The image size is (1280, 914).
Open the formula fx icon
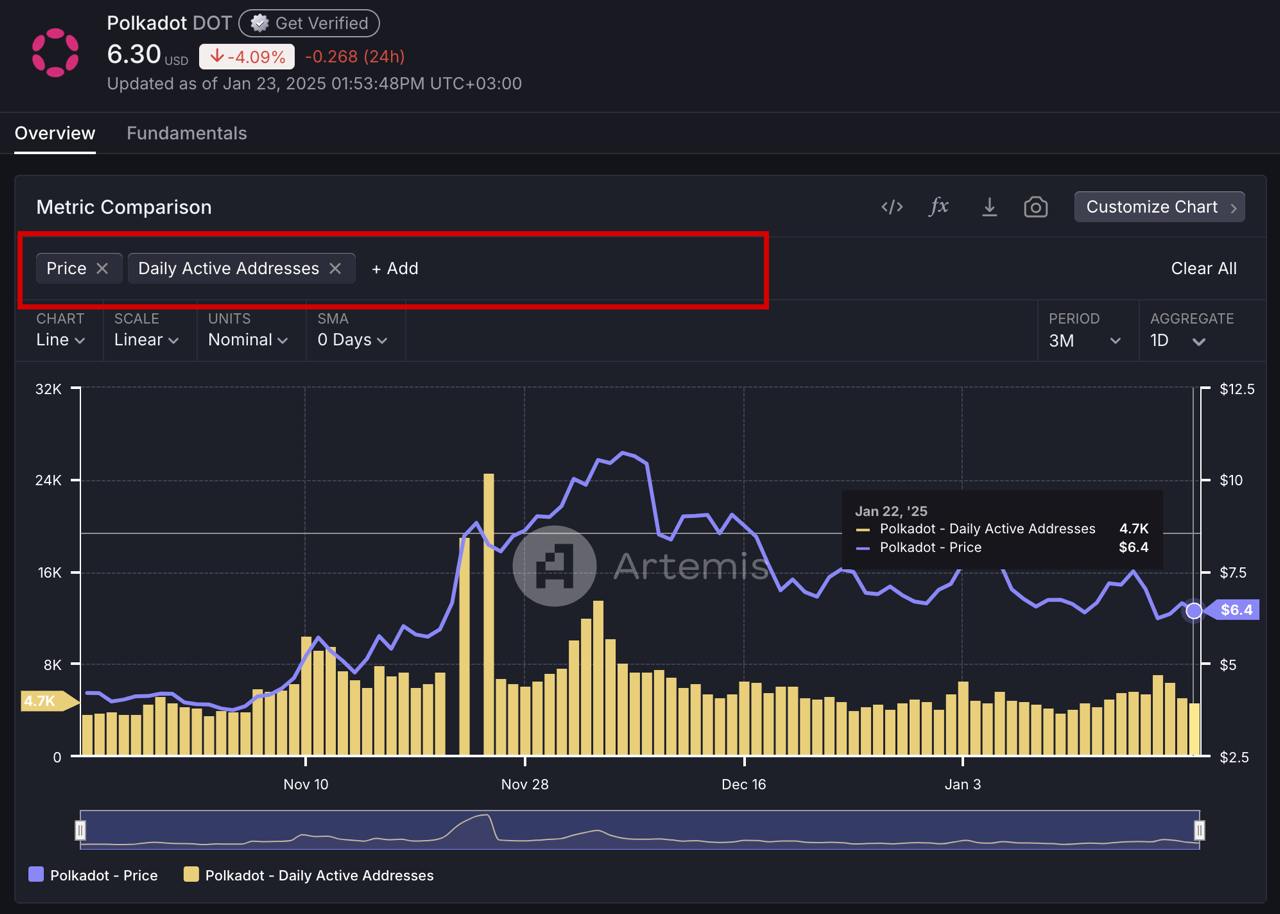pos(939,207)
